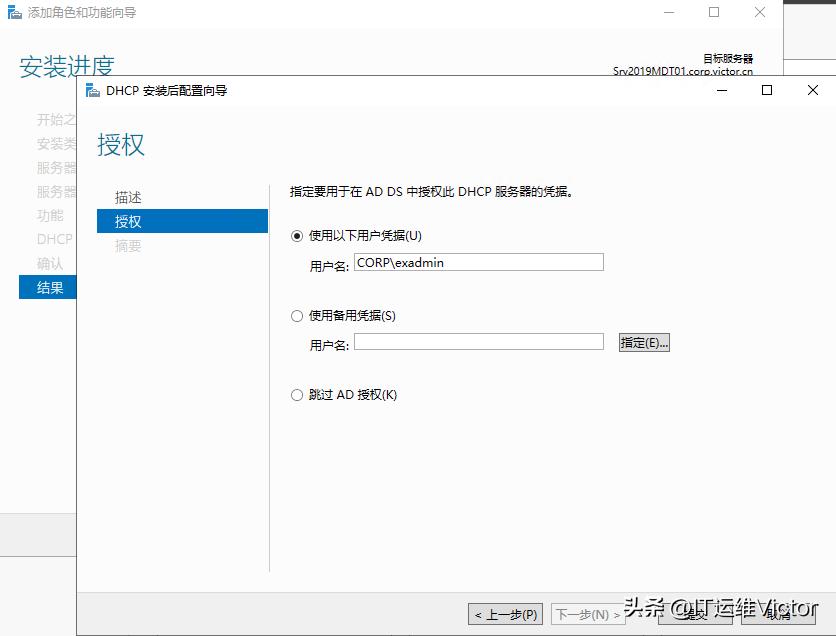The height and width of the screenshot is (636, 836).
Task: Click the Srv2019MDT01.corp.victor.cn target server text
Action: (683, 72)
